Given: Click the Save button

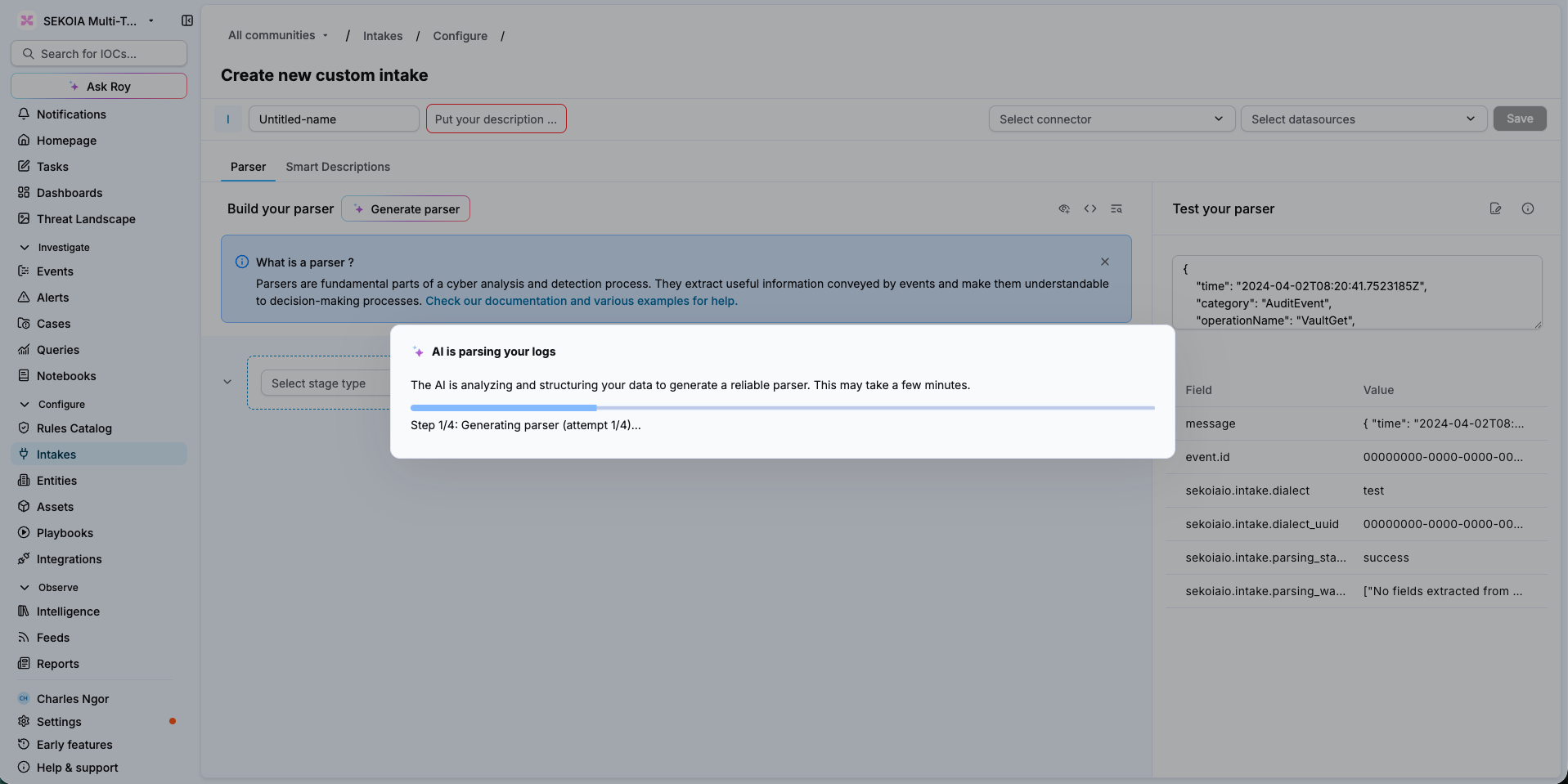Looking at the screenshot, I should [1520, 119].
